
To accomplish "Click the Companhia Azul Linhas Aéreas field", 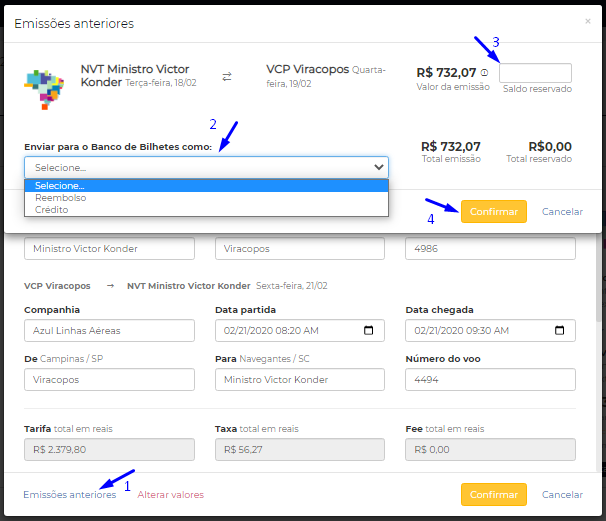I will 109,331.
